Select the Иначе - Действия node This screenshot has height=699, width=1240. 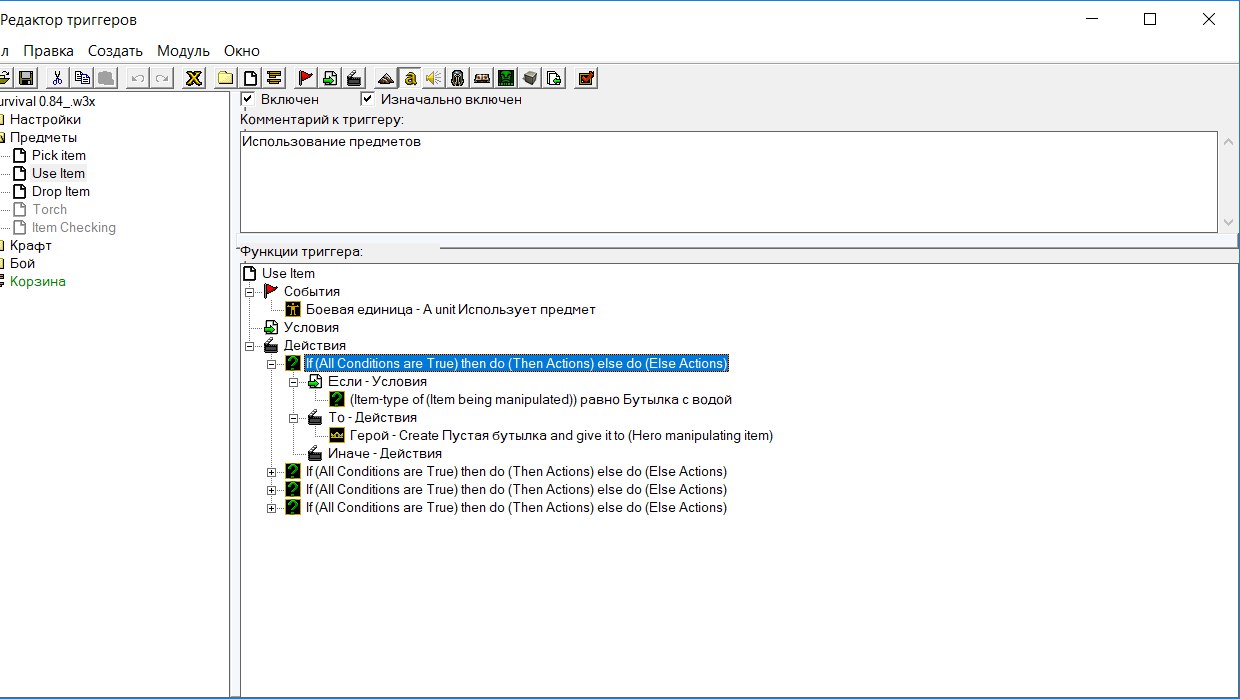click(385, 454)
